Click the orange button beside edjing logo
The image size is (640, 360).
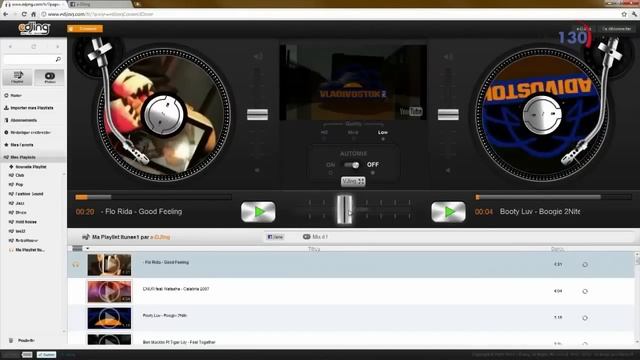[x=85, y=29]
